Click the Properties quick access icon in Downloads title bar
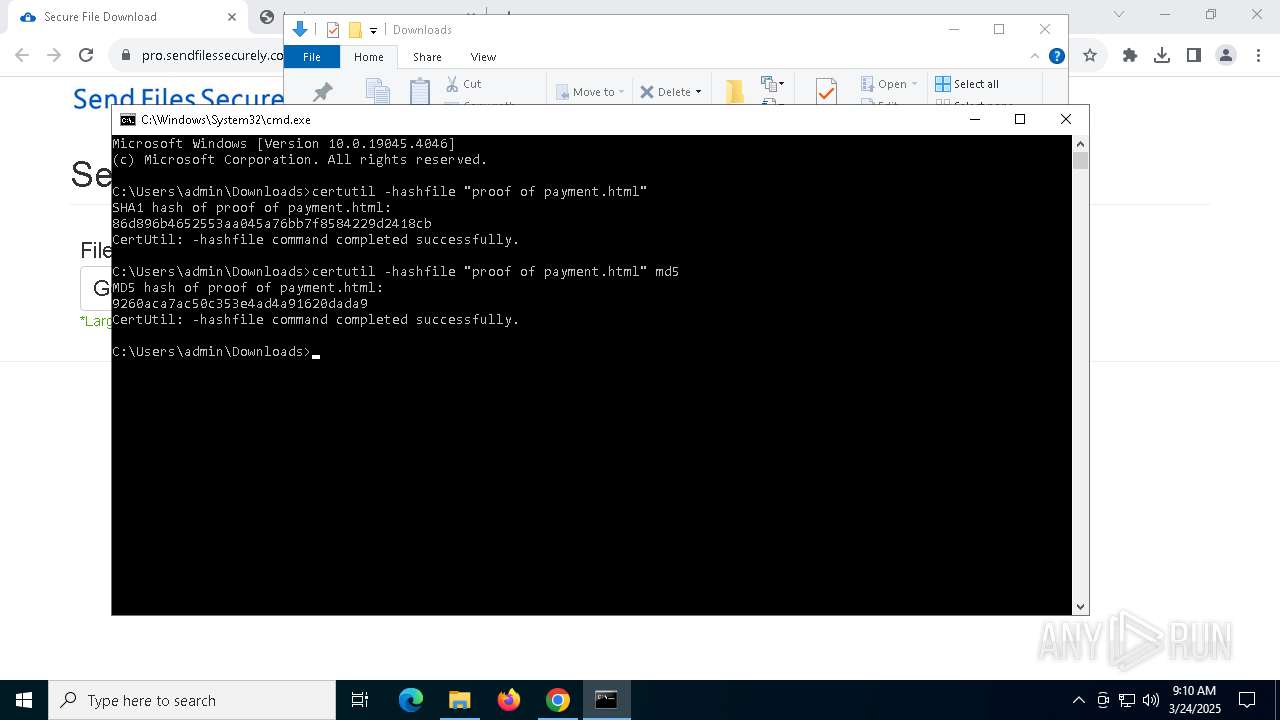 point(333,30)
